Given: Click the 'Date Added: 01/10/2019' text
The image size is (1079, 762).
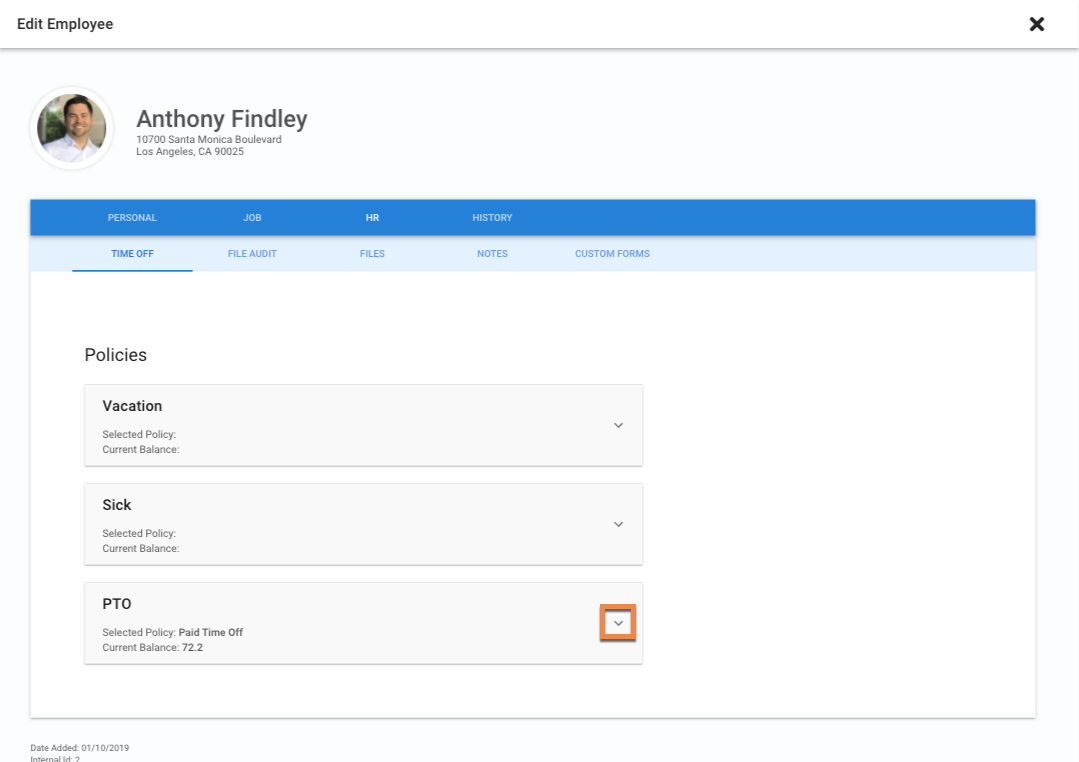Looking at the screenshot, I should [80, 748].
